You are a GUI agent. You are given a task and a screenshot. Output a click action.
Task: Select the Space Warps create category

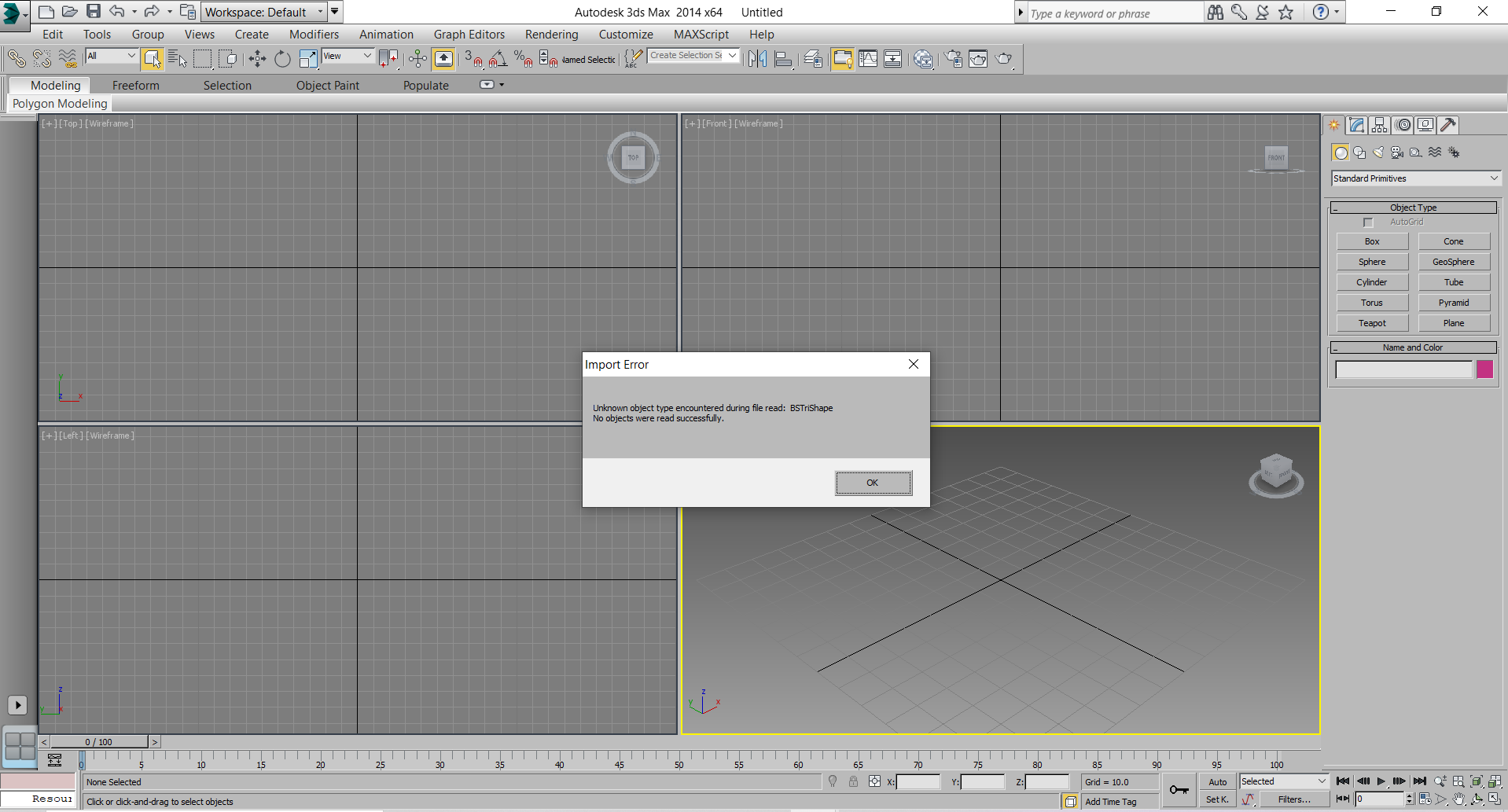[x=1435, y=152]
